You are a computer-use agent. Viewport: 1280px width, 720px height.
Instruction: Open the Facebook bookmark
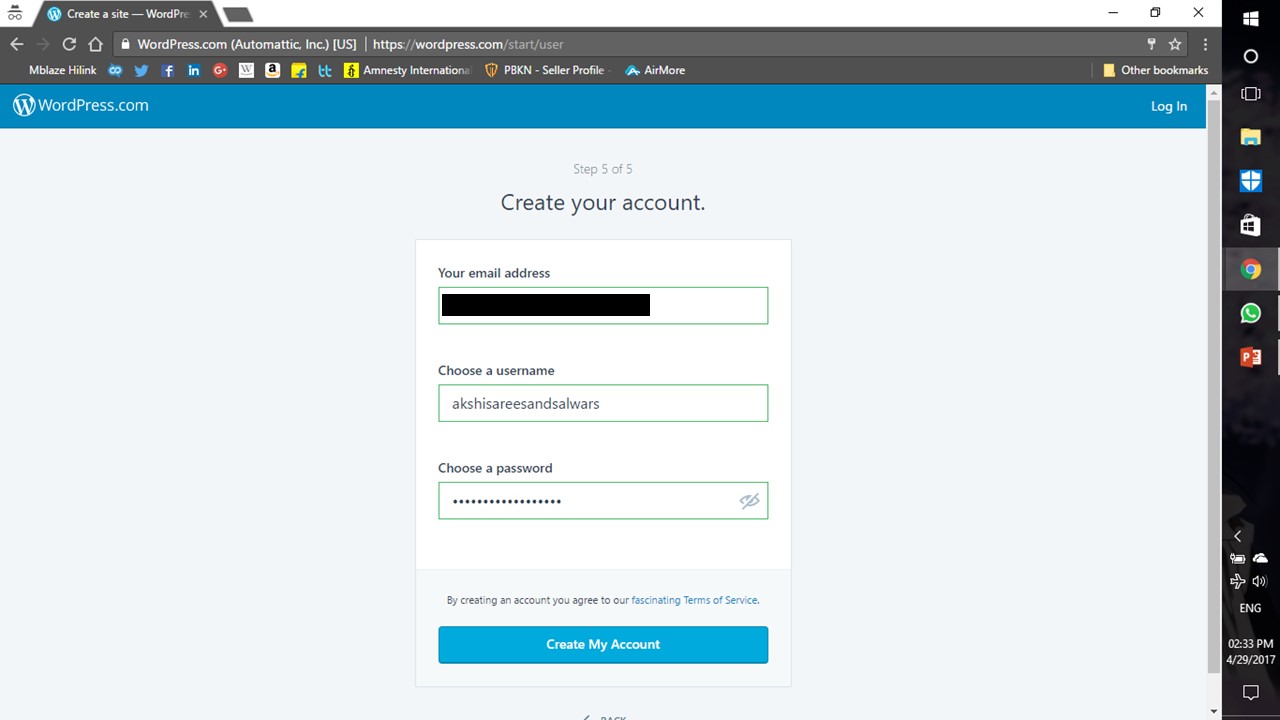[x=168, y=71]
